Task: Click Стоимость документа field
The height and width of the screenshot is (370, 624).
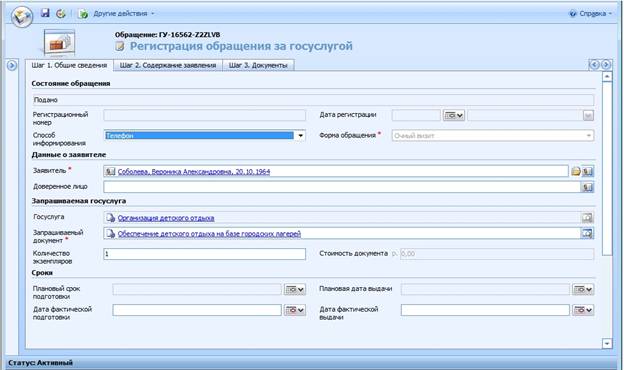Action: 497,254
